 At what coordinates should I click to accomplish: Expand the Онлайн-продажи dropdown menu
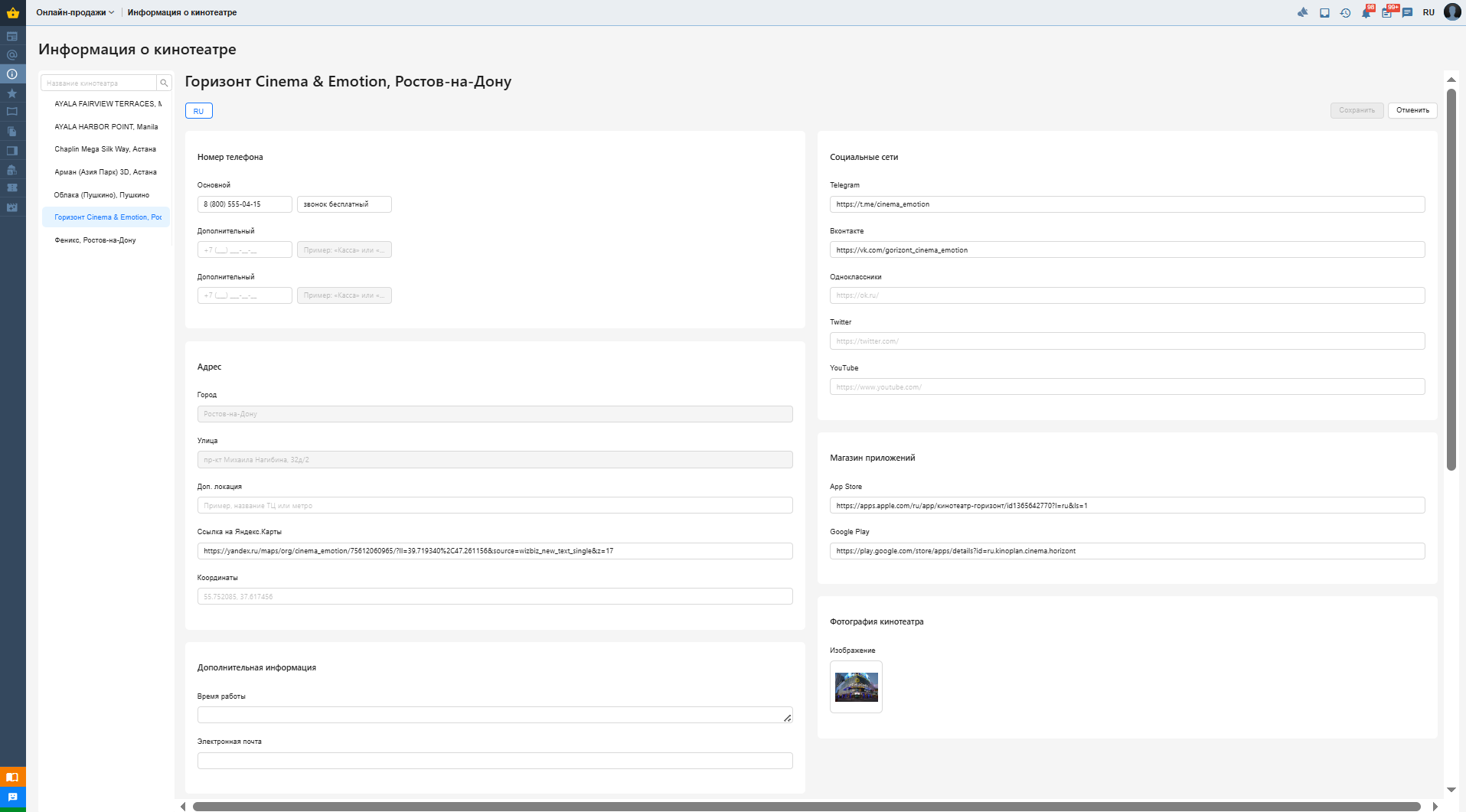75,12
